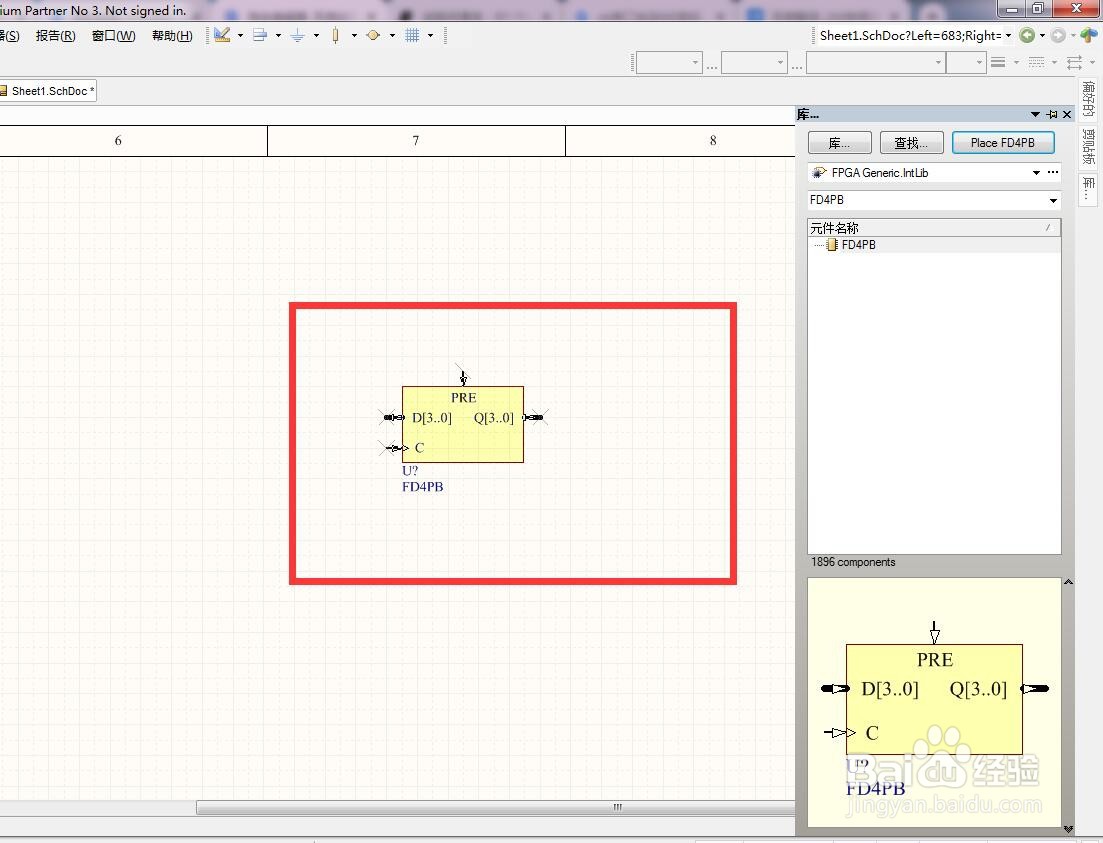
Task: Open the home page icon
Action: pyautogui.click(x=1088, y=35)
